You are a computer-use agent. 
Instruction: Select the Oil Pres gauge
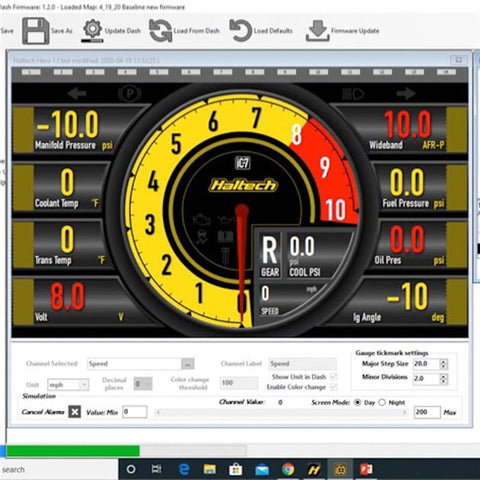point(418,245)
